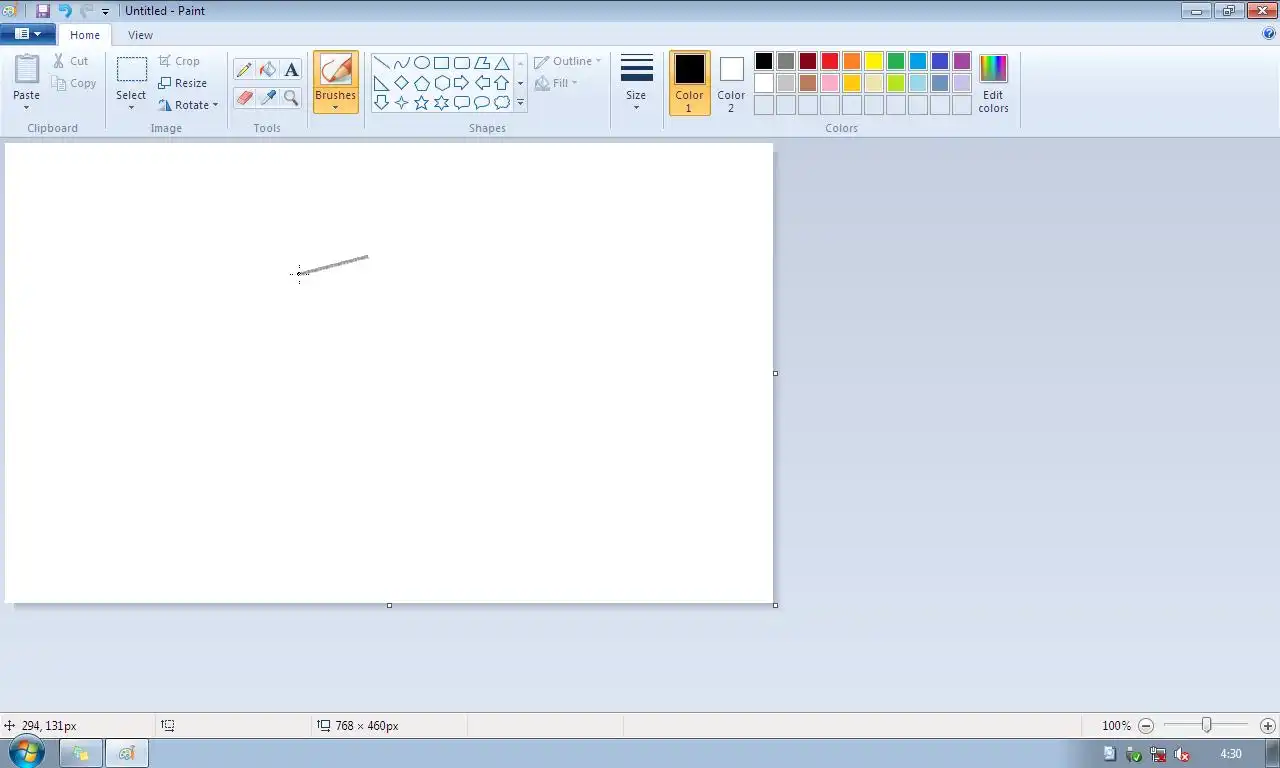This screenshot has height=768, width=1280.
Task: Open the Paint Help icon
Action: [1269, 33]
